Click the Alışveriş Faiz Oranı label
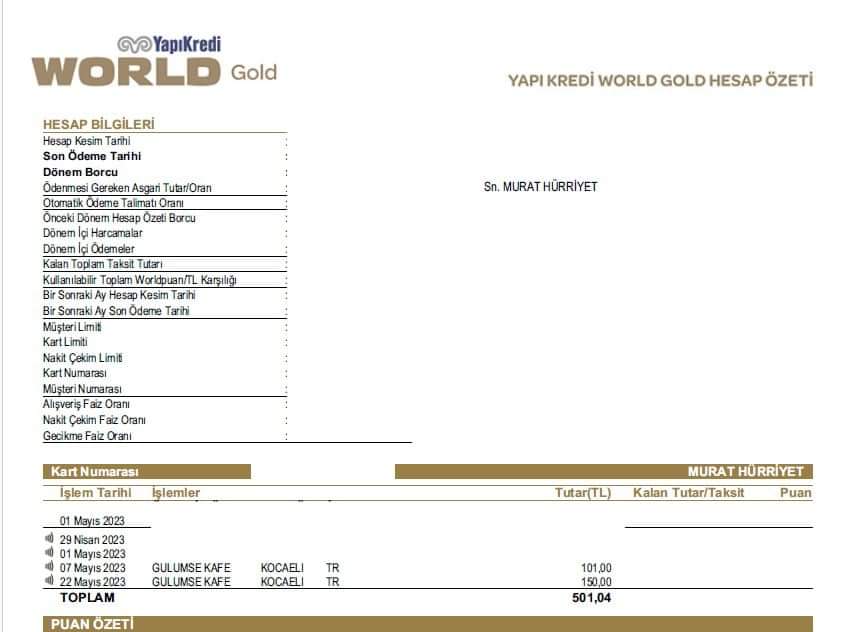Viewport: 853px width, 632px height. [x=86, y=404]
